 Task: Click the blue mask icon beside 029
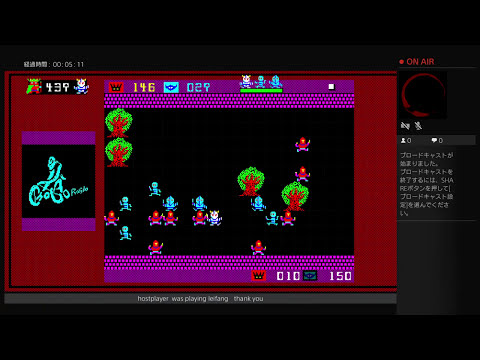[171, 87]
